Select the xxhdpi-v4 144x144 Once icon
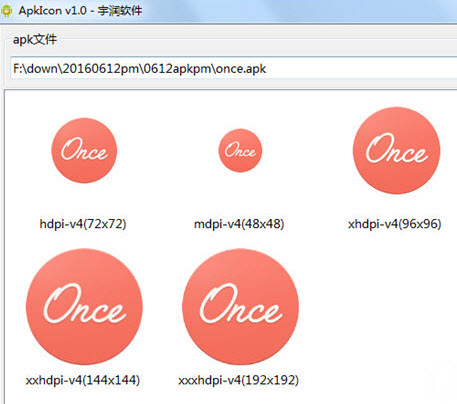Screen dimensions: 457x404 click(84, 306)
